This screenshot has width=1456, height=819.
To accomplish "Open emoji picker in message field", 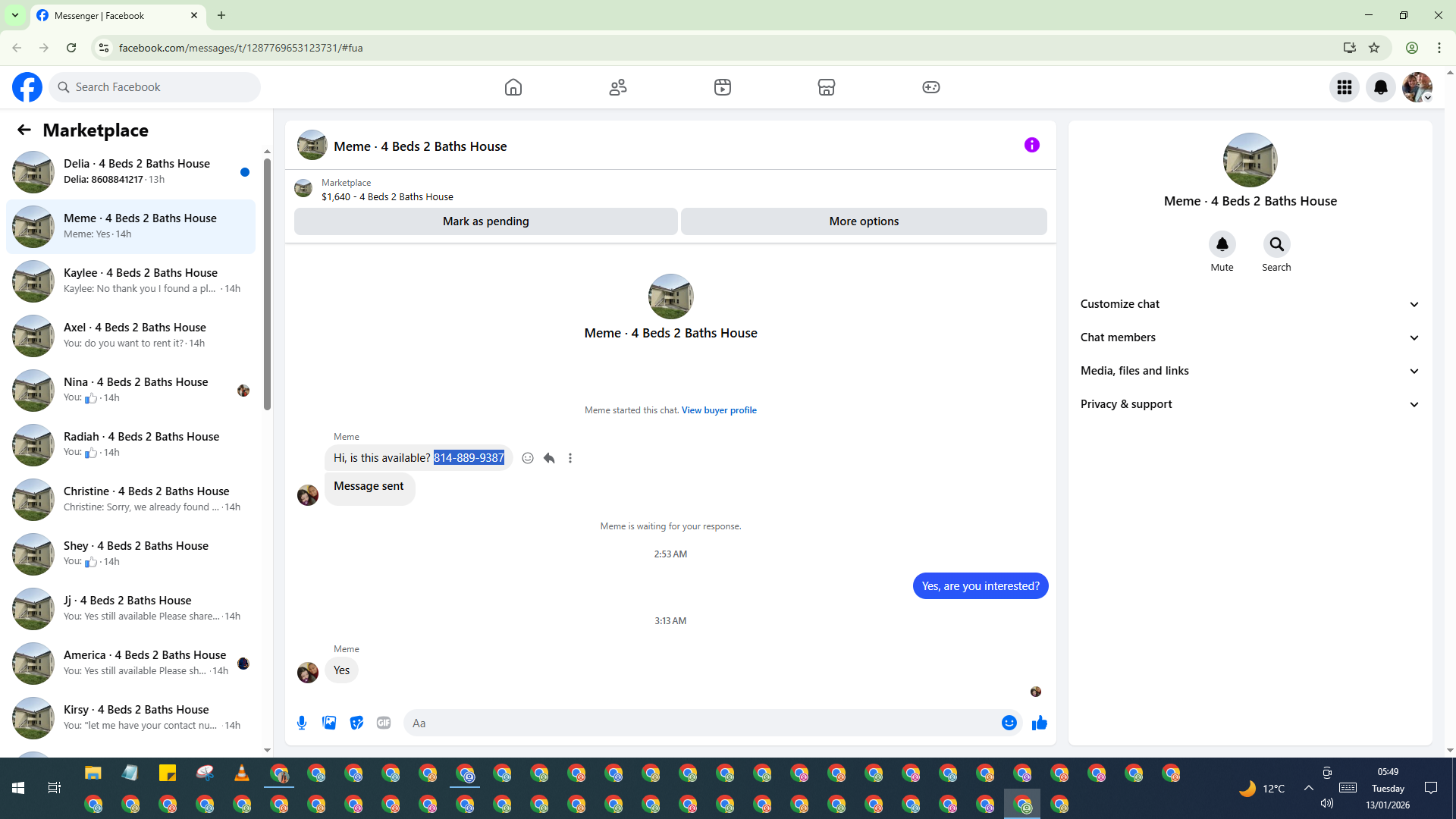I will click(1009, 723).
